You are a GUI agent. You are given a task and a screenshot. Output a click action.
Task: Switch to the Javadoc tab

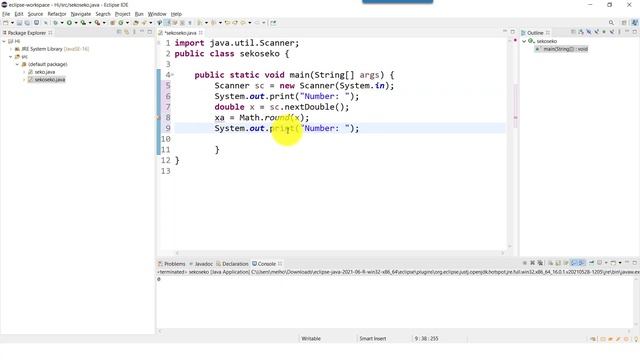pyautogui.click(x=201, y=264)
